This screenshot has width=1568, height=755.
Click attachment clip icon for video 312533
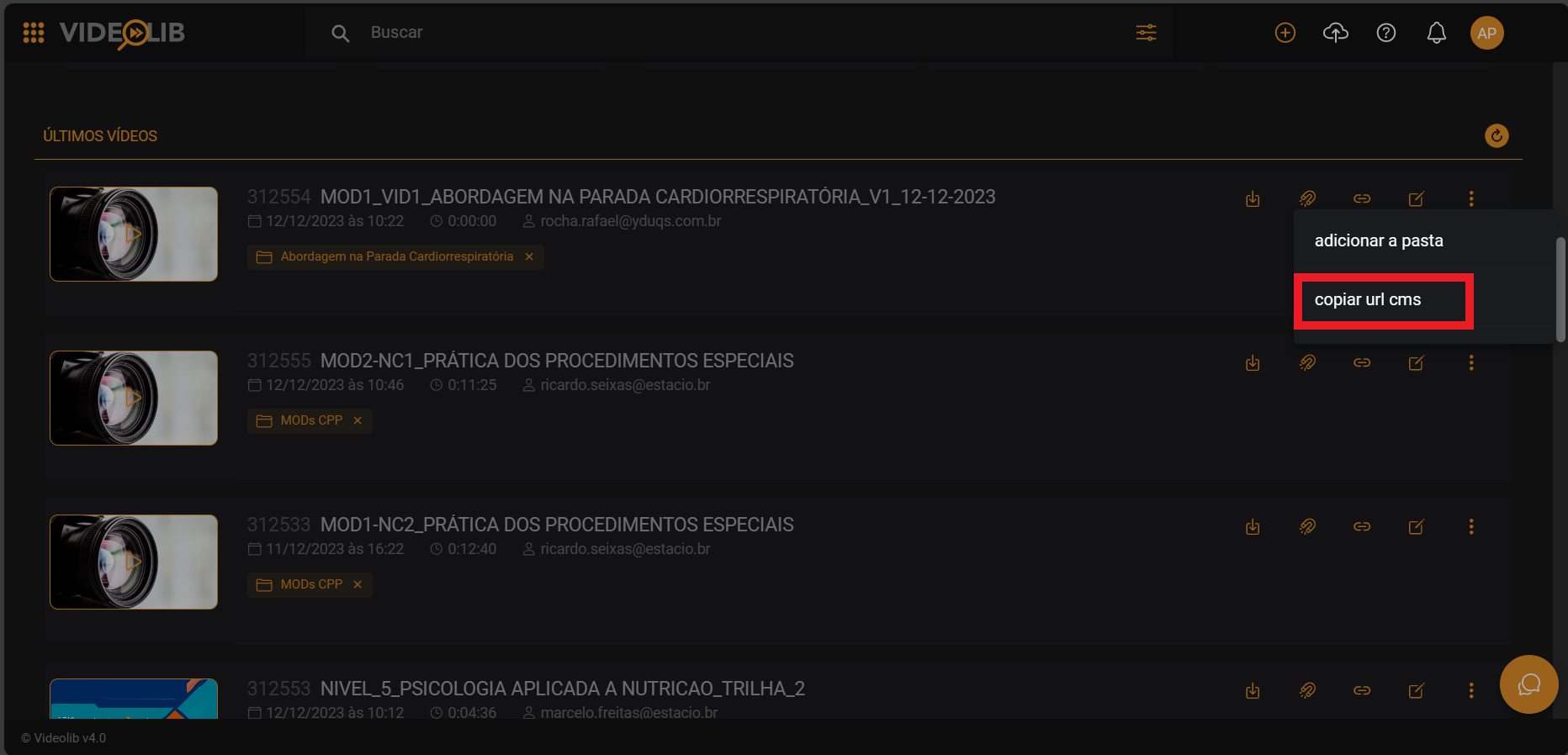pos(1307,526)
